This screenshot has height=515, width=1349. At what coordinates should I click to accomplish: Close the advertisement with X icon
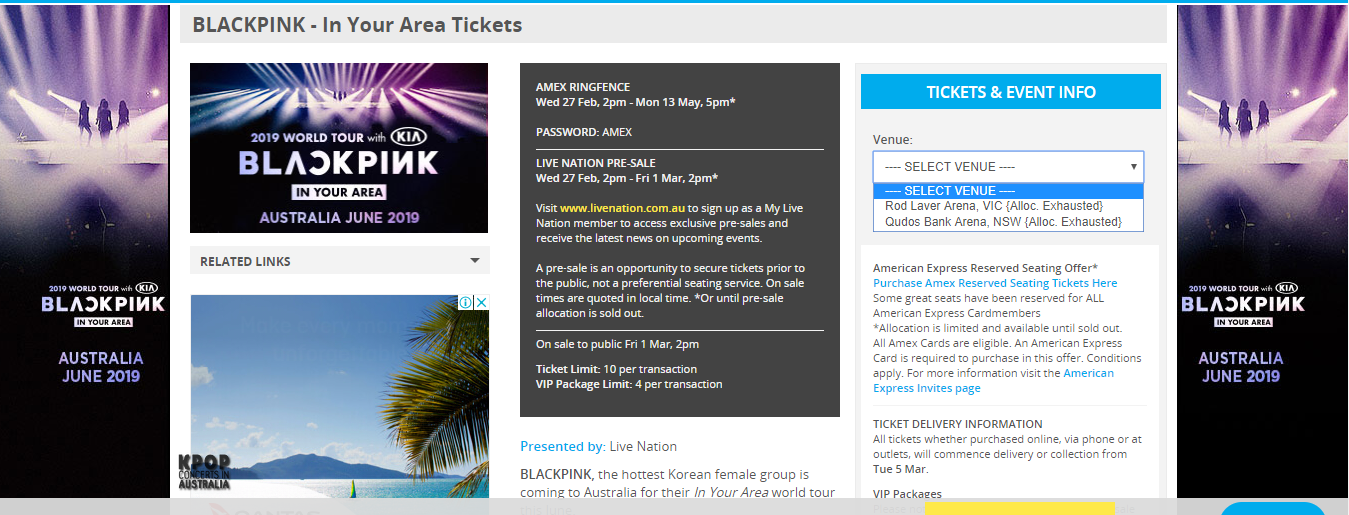pyautogui.click(x=480, y=302)
